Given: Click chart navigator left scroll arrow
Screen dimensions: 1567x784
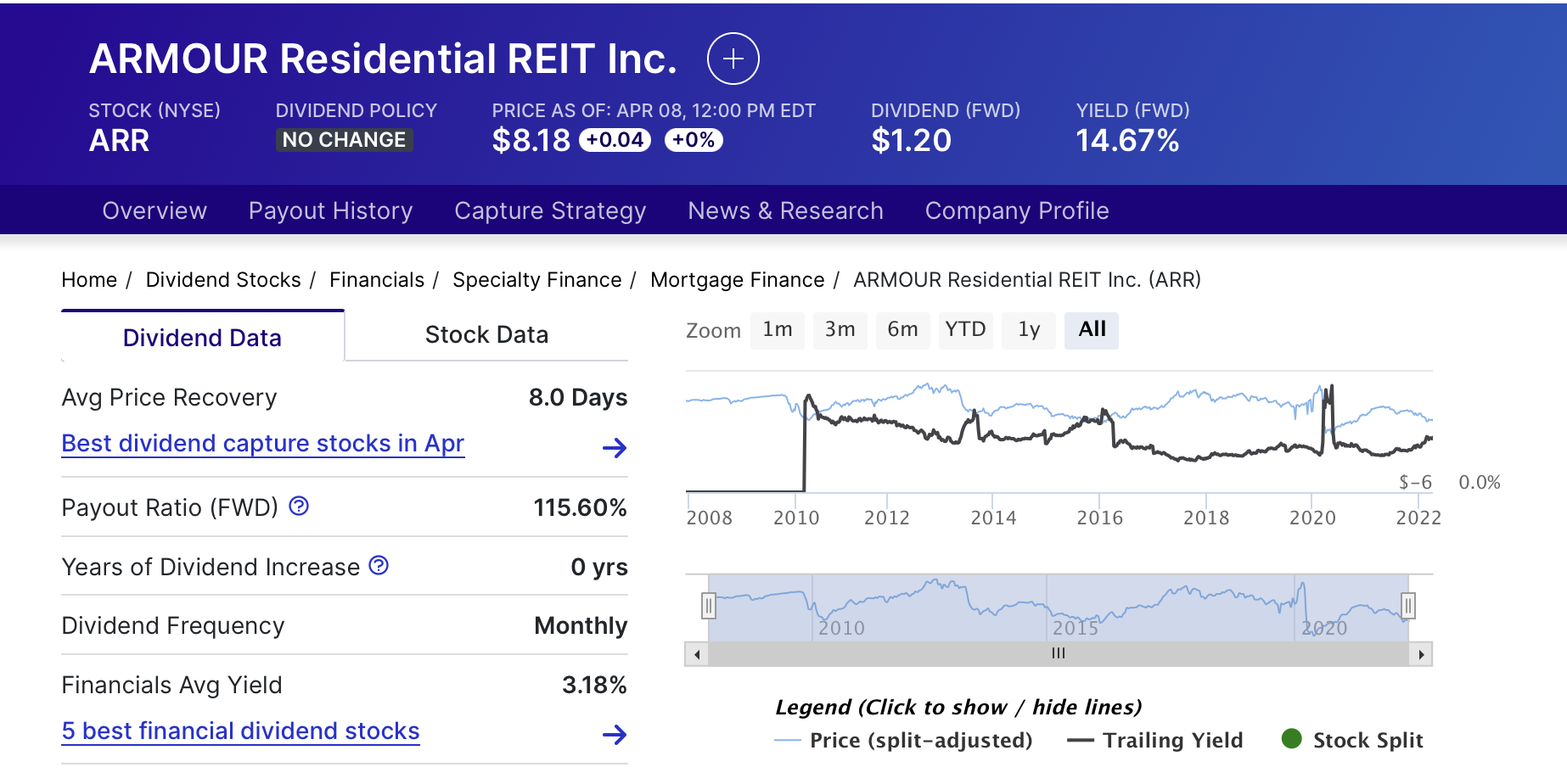Looking at the screenshot, I should coord(697,654).
